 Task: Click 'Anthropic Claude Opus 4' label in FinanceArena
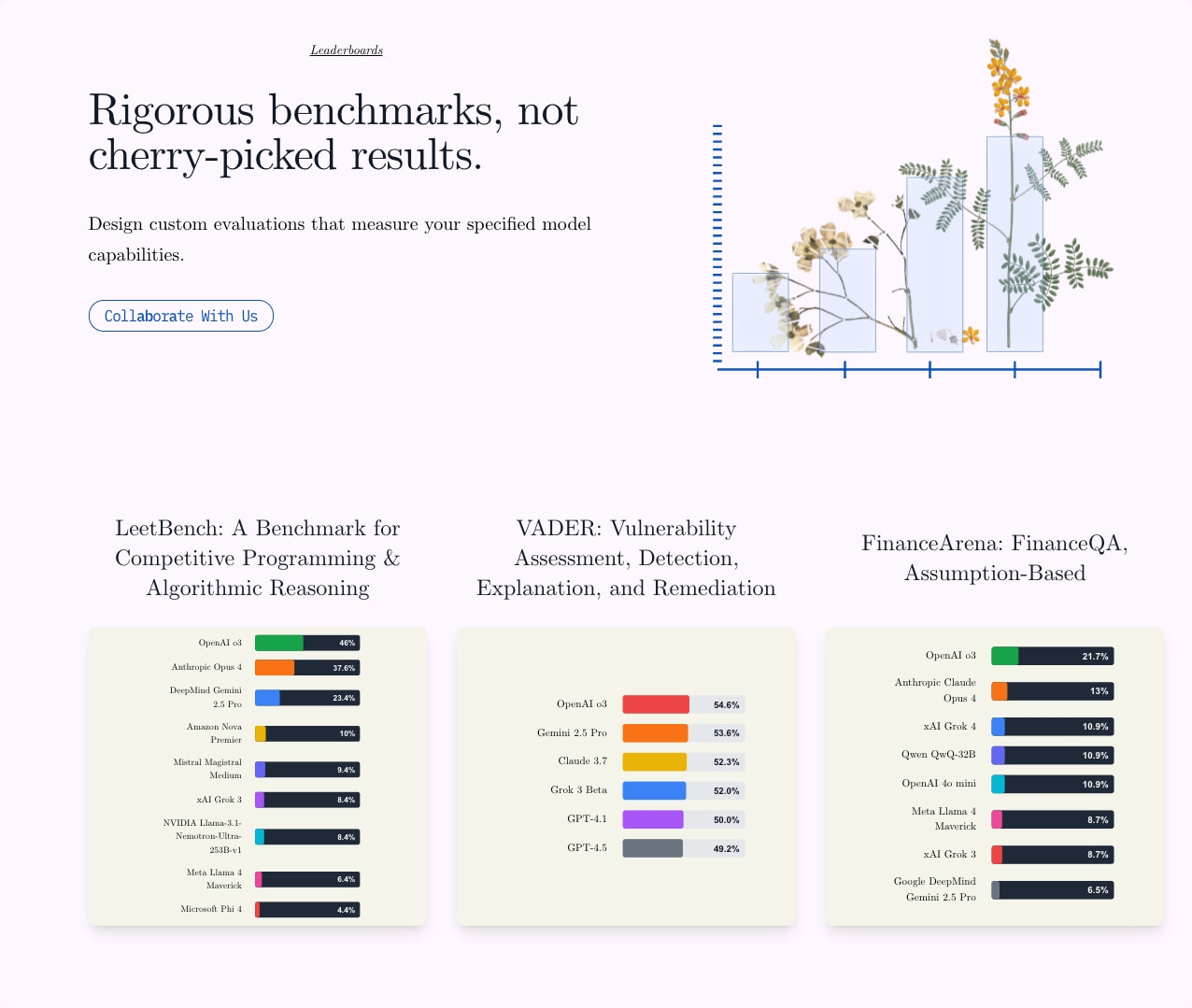935,690
